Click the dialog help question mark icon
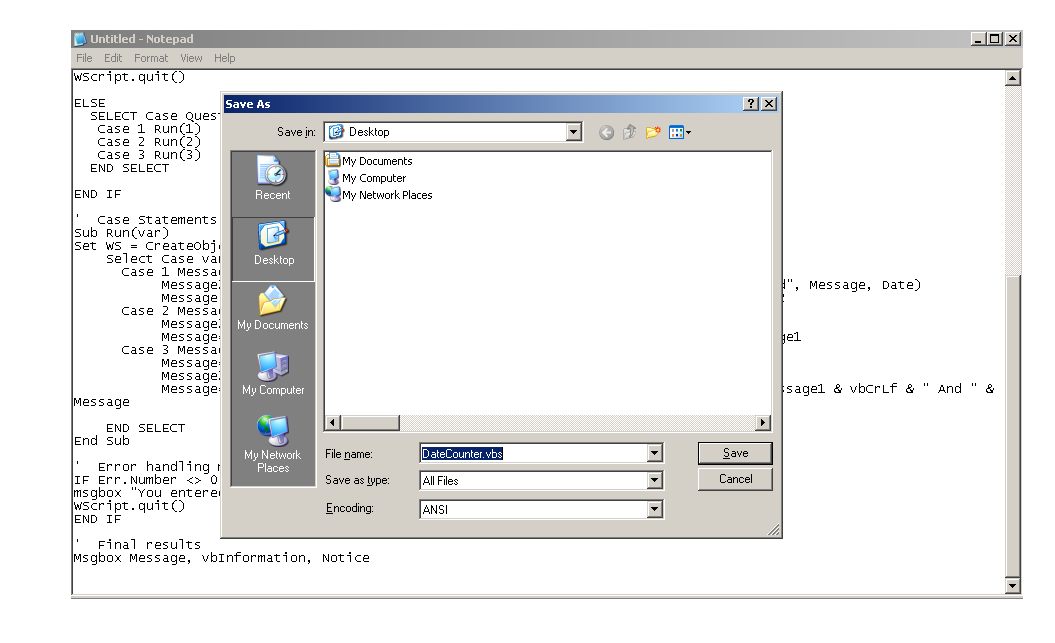Image resolution: width=1055 pixels, height=643 pixels. (750, 103)
